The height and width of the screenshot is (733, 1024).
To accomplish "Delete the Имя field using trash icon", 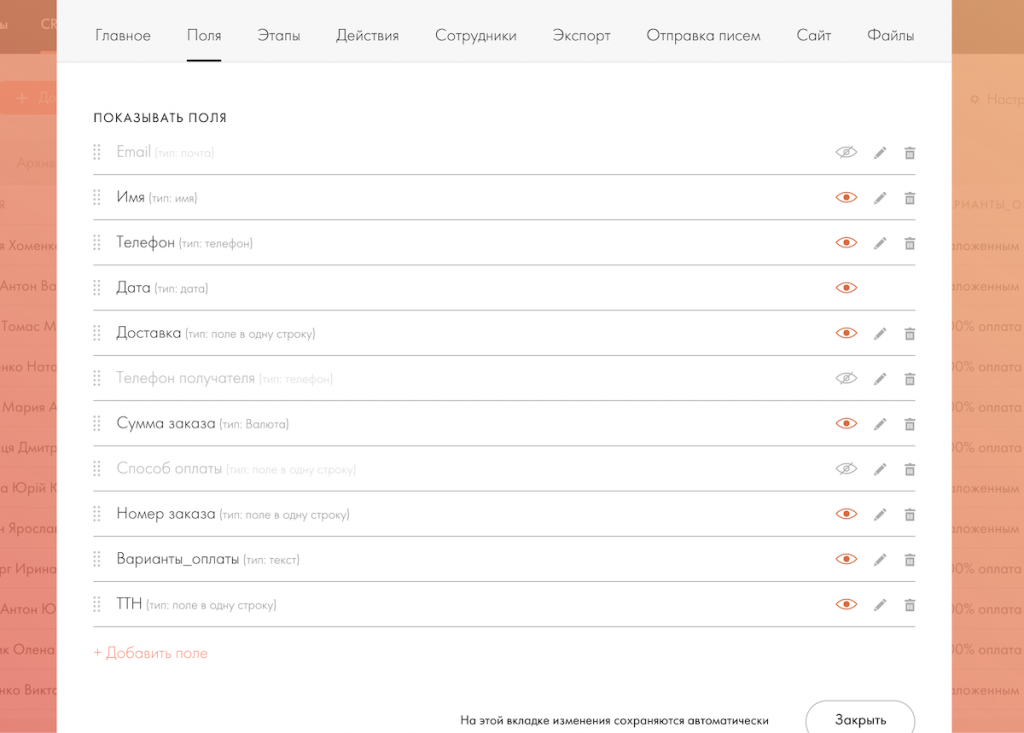I will [910, 198].
